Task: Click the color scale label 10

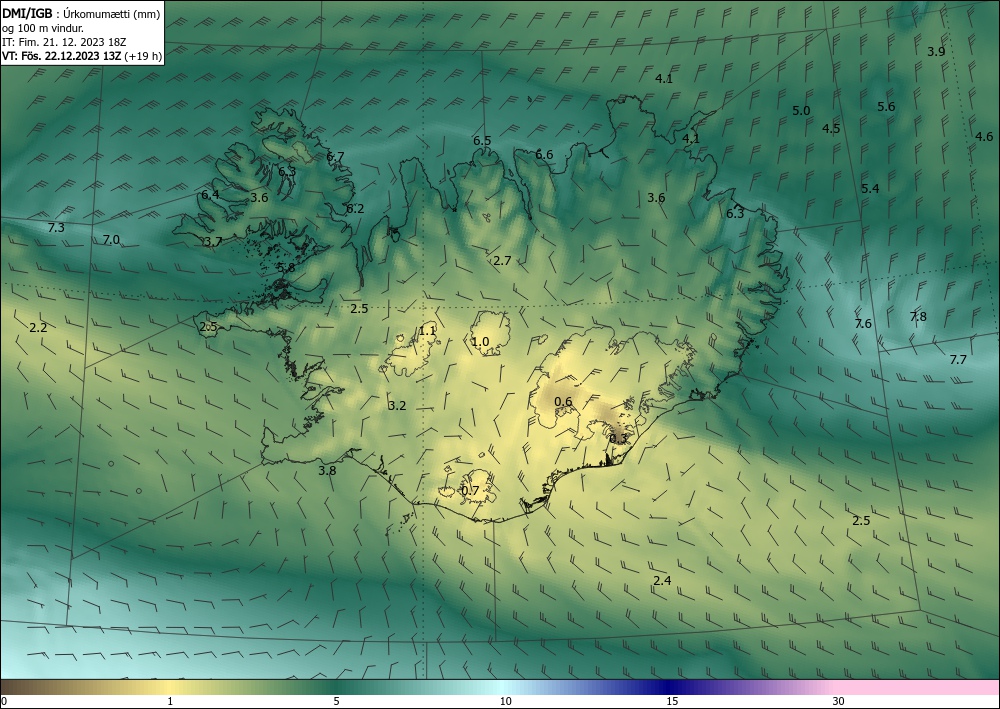Action: click(505, 701)
